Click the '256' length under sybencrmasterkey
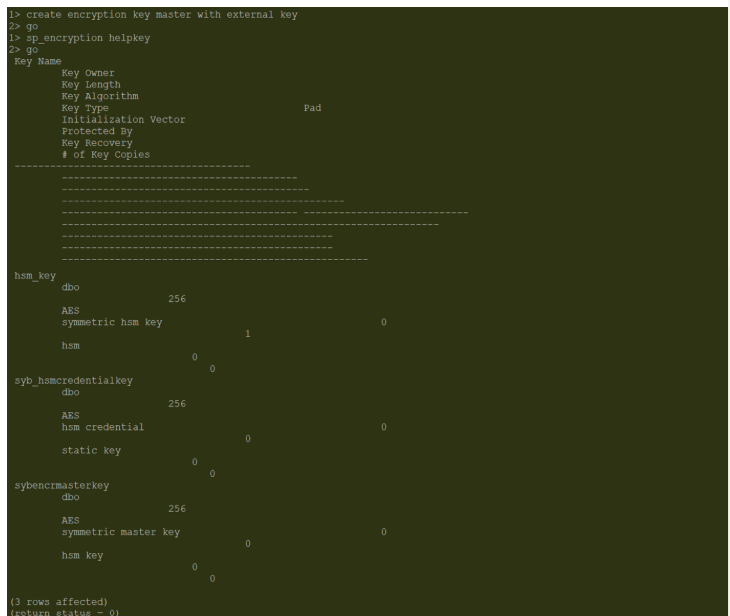This screenshot has height=616, width=730. 177,509
